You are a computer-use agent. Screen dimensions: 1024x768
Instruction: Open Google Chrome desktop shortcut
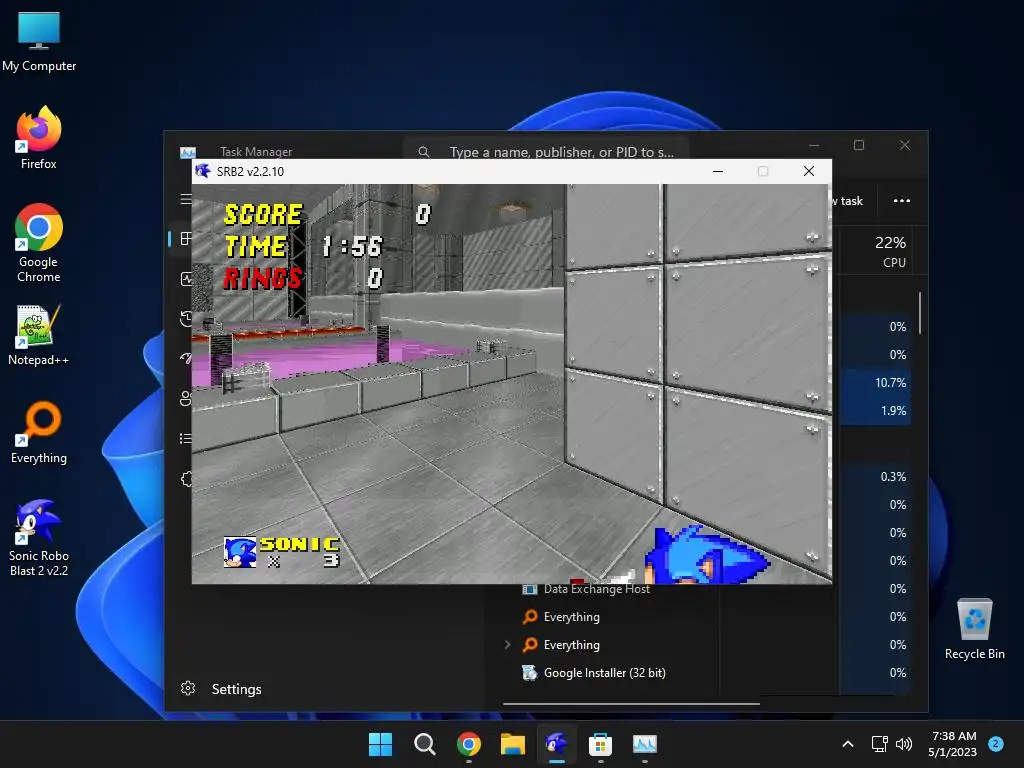[39, 243]
